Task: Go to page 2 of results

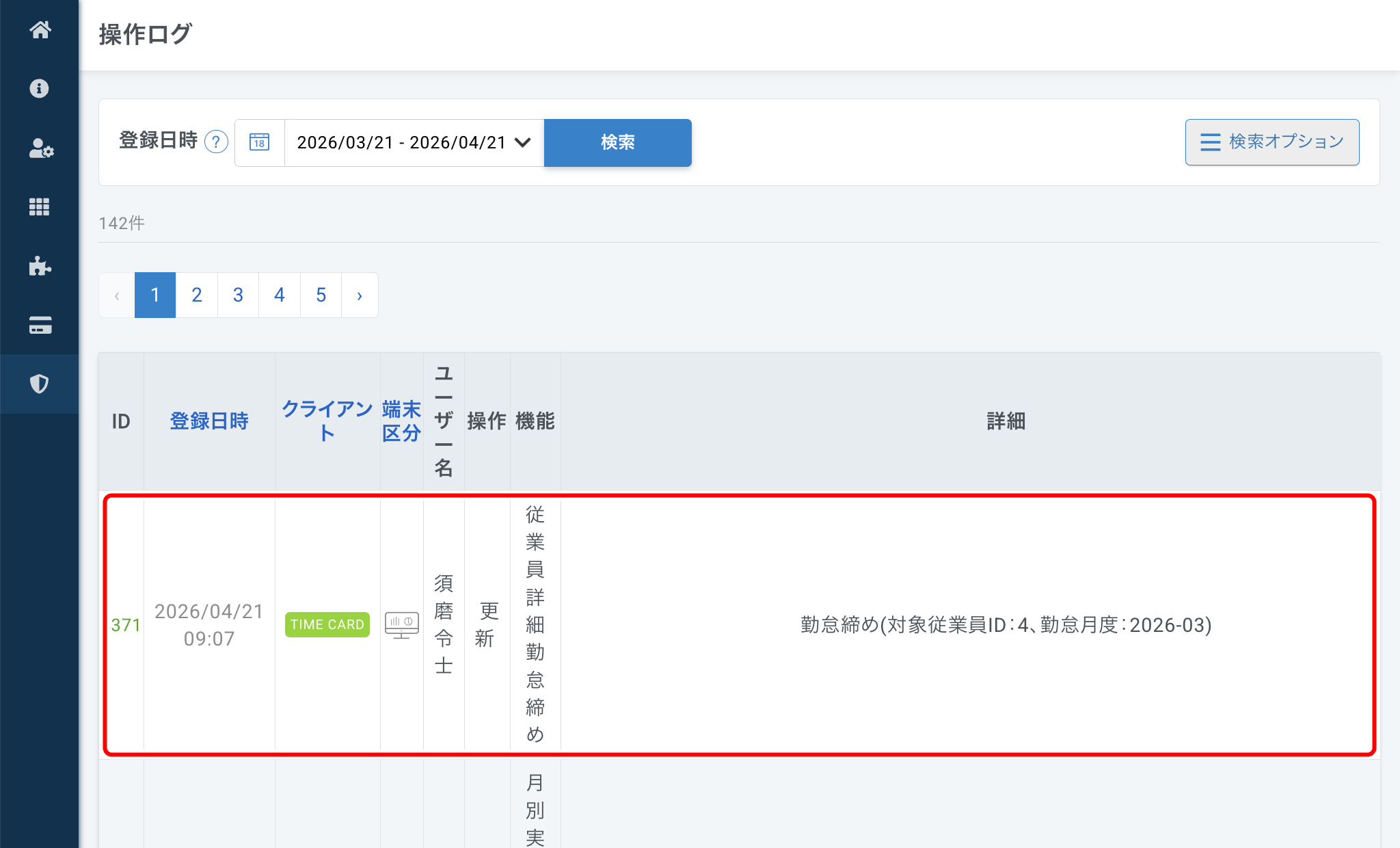Action: pyautogui.click(x=197, y=295)
